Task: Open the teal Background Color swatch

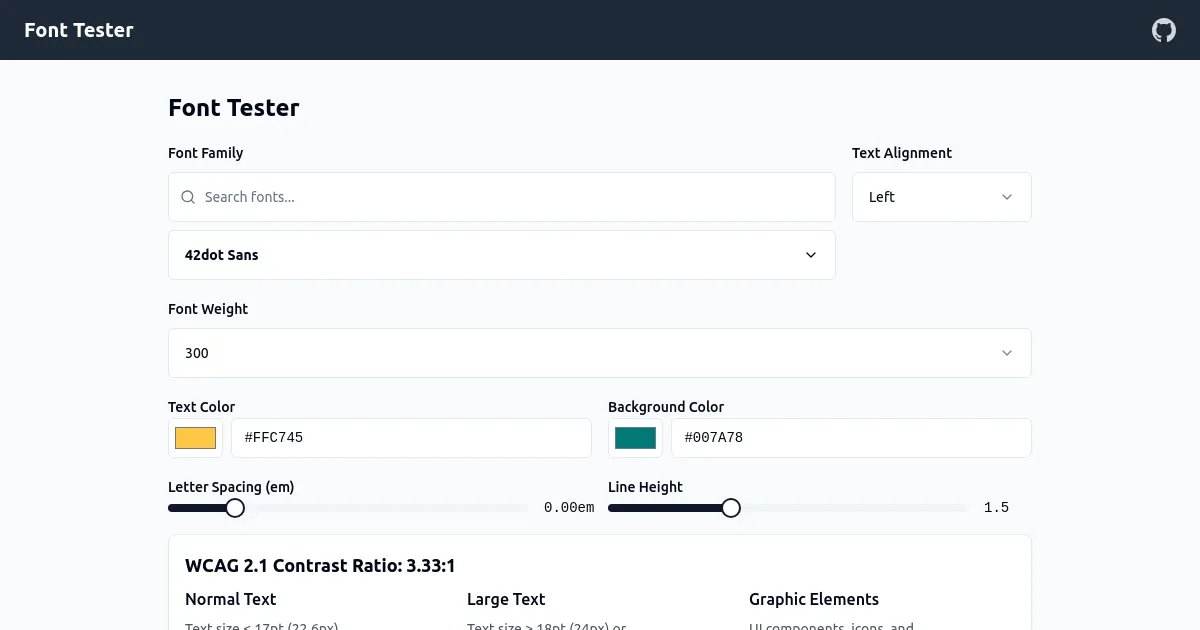Action: pyautogui.click(x=635, y=438)
